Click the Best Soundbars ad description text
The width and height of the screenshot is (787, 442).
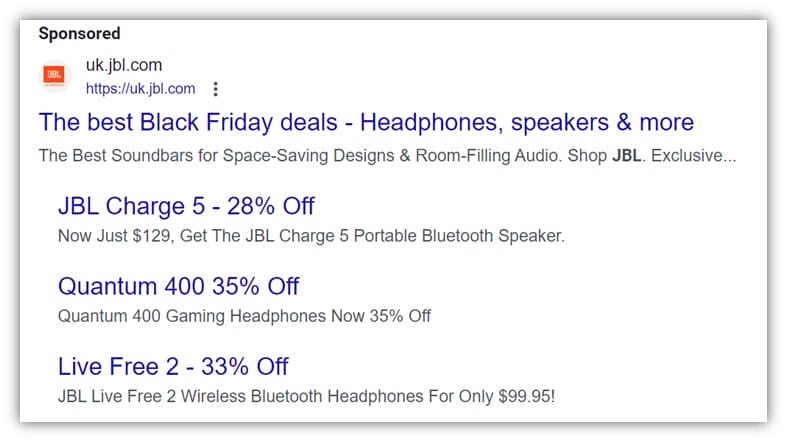pyautogui.click(x=300, y=157)
